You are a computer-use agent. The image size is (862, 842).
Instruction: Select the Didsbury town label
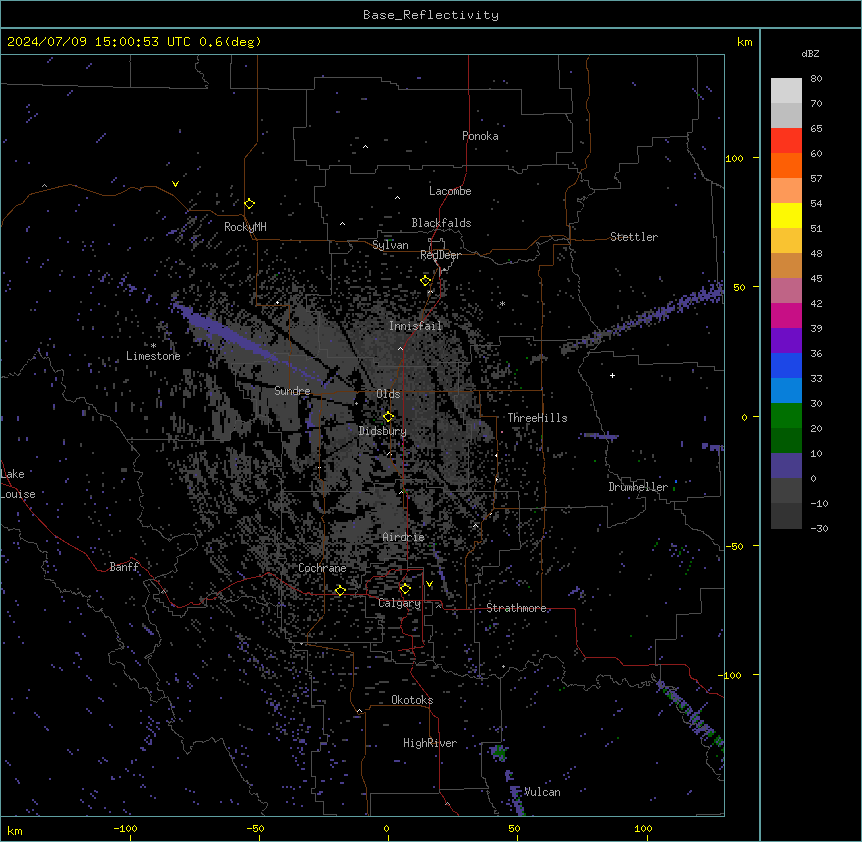383,431
